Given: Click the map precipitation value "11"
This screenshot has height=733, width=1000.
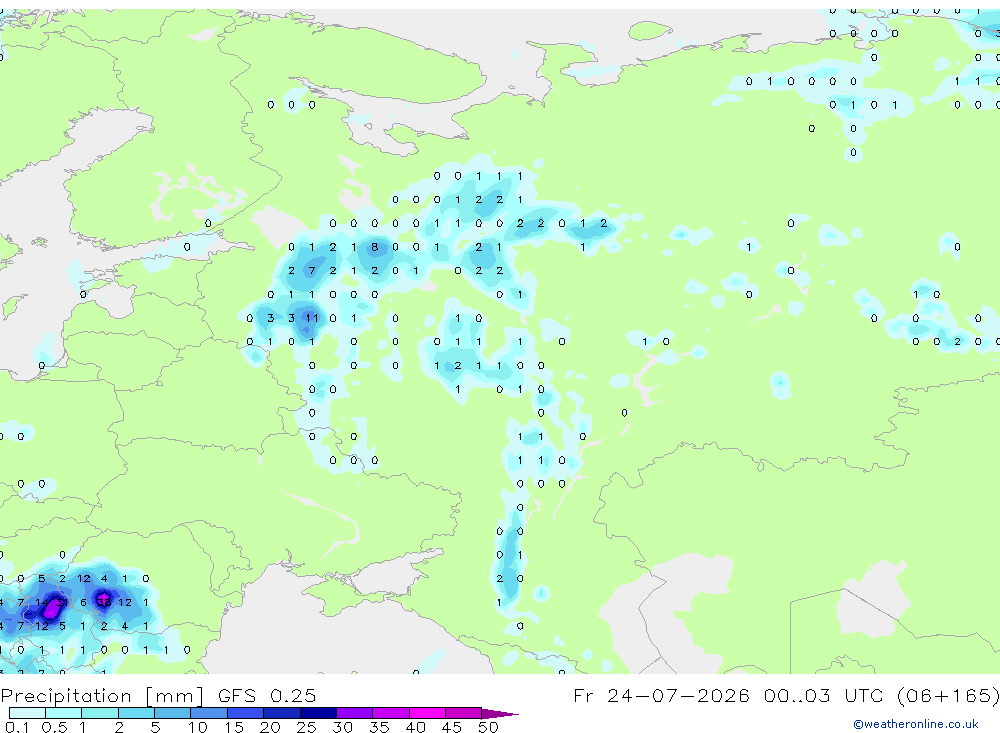Looking at the screenshot, I should coord(312,318).
